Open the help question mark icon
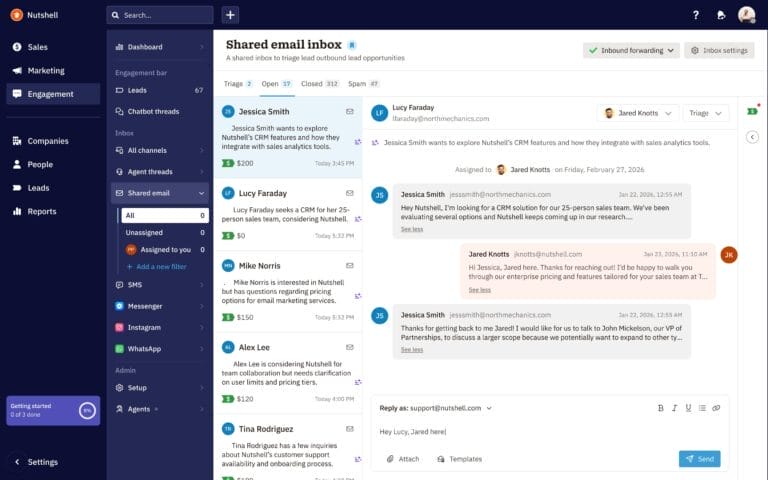The width and height of the screenshot is (768, 480). 696,15
